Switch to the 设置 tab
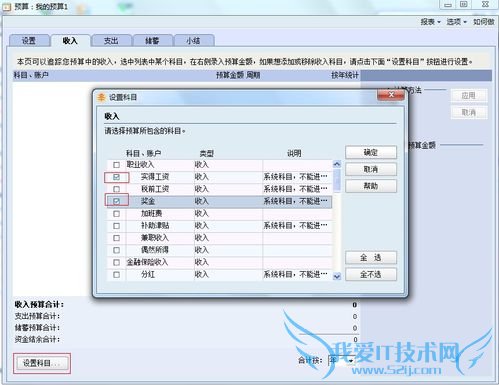 tap(29, 41)
